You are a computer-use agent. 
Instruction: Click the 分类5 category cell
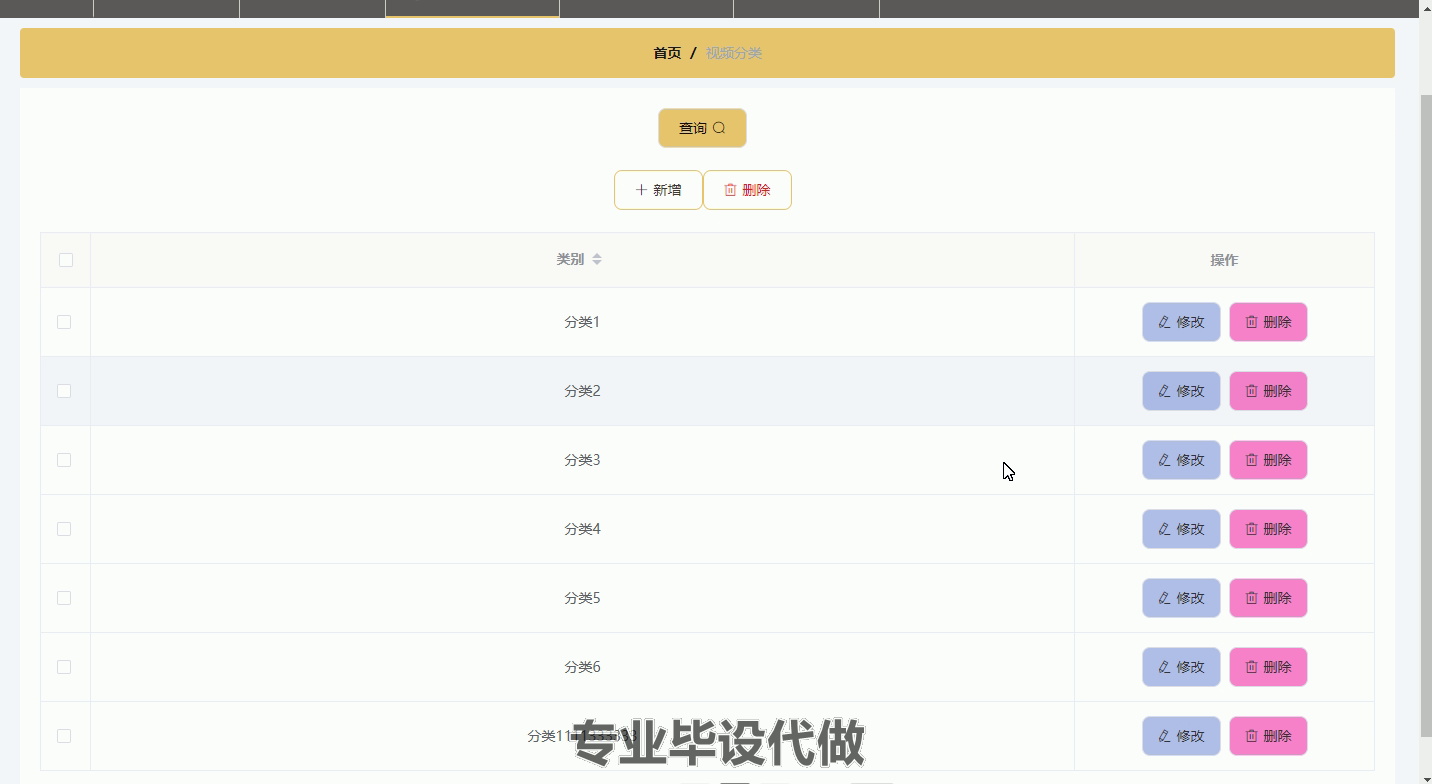coord(582,598)
